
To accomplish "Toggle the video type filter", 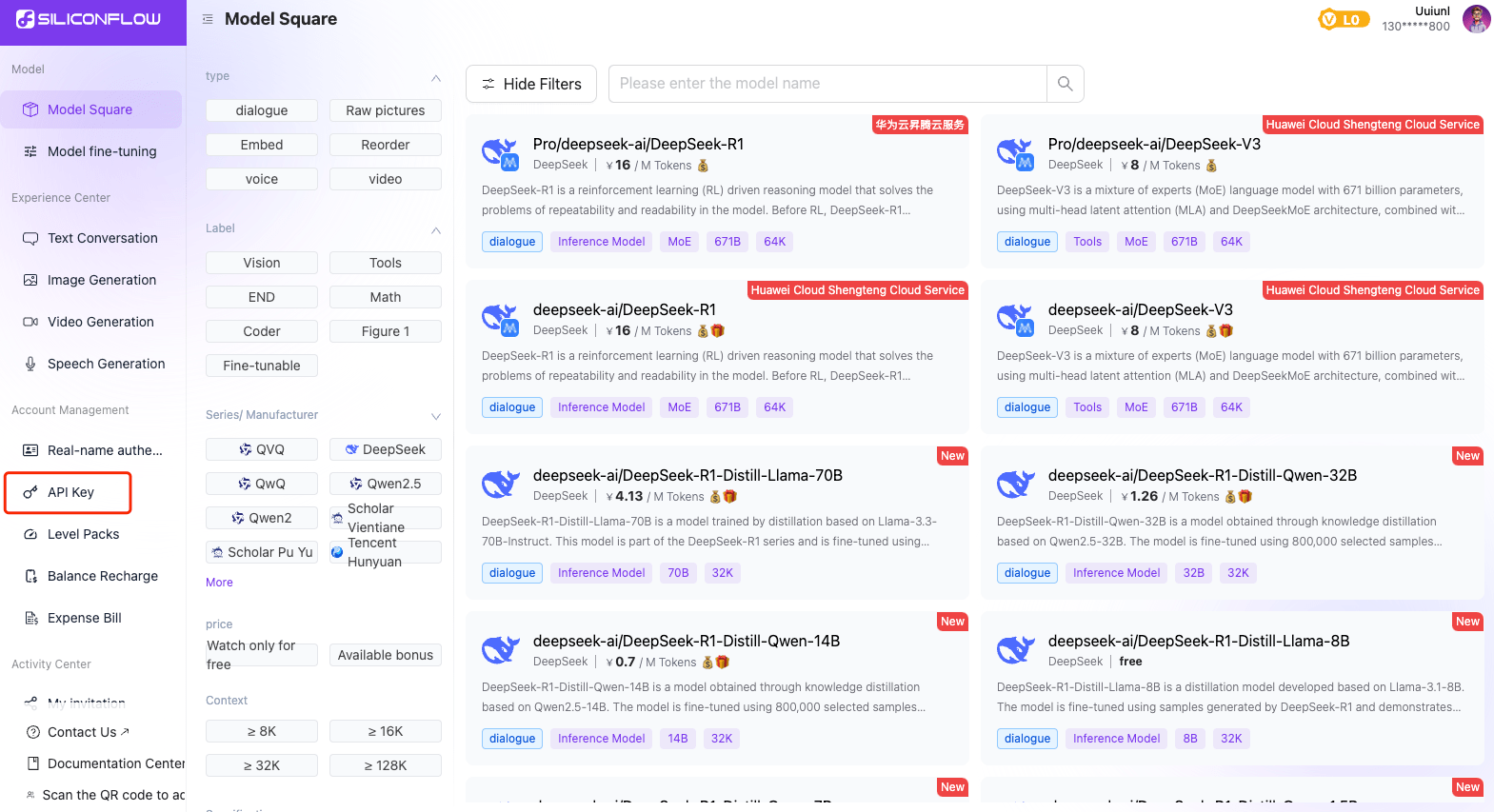I will point(386,179).
